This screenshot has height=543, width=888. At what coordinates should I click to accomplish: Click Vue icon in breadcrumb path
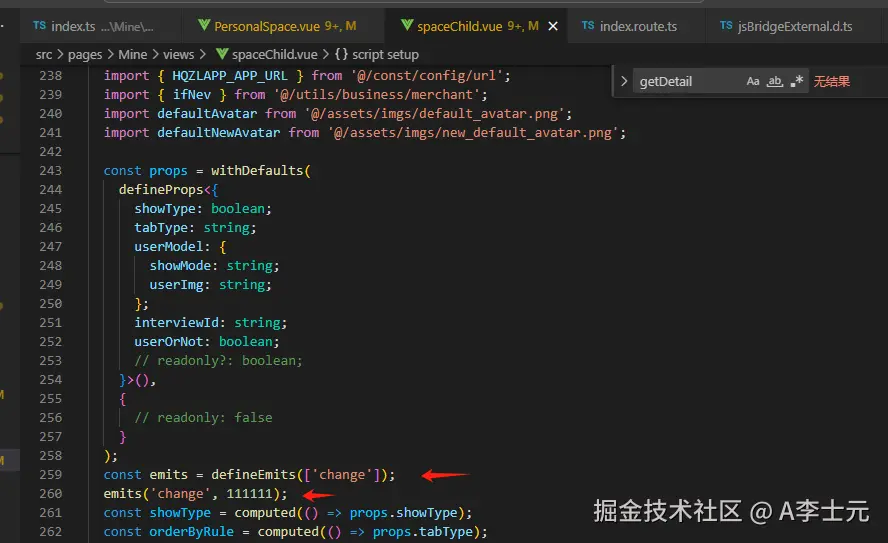coord(222,54)
